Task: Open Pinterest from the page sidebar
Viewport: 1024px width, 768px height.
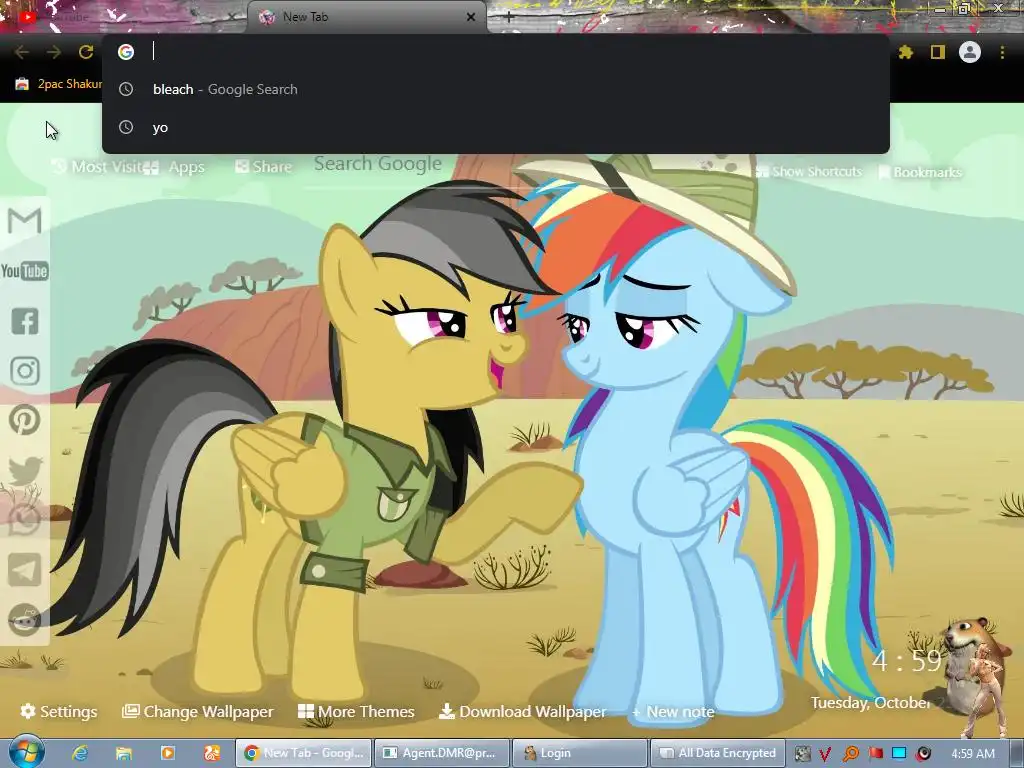Action: click(x=25, y=420)
